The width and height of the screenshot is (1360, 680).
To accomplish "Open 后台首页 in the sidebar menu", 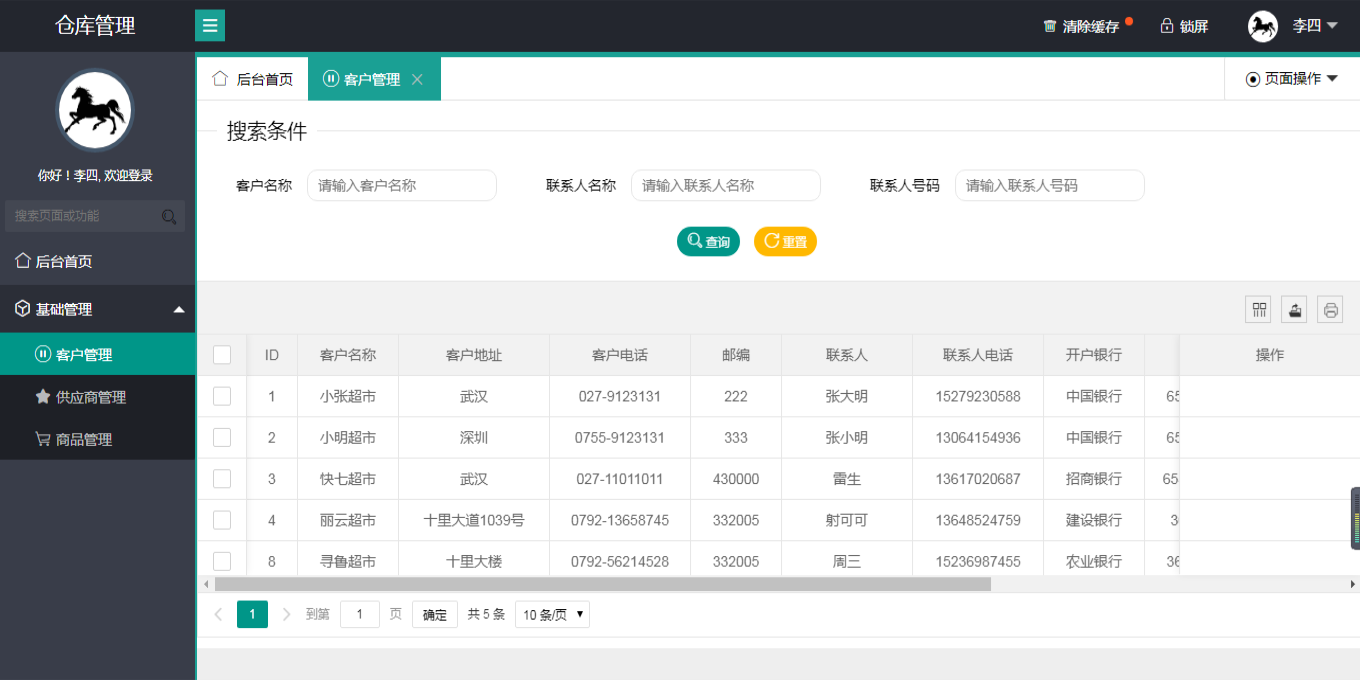I will (97, 261).
